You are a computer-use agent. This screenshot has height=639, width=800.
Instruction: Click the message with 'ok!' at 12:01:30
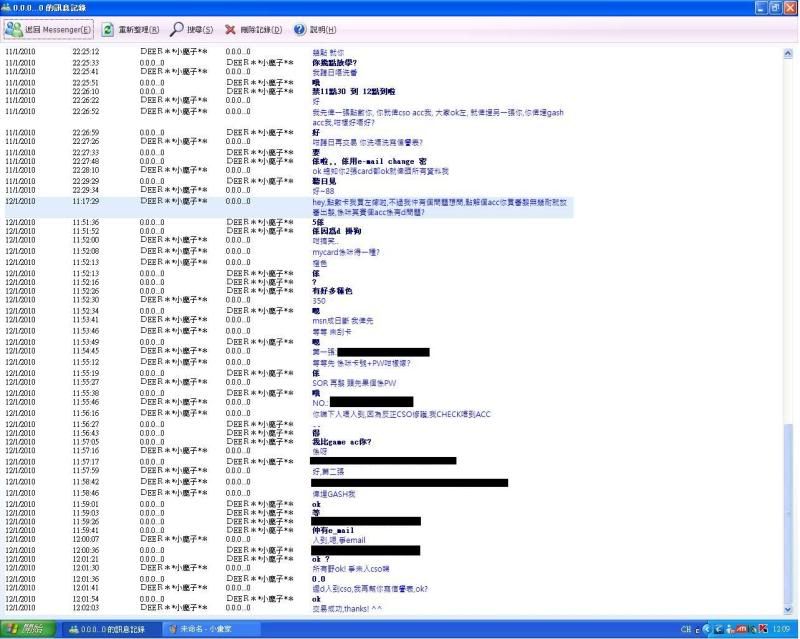(351, 569)
